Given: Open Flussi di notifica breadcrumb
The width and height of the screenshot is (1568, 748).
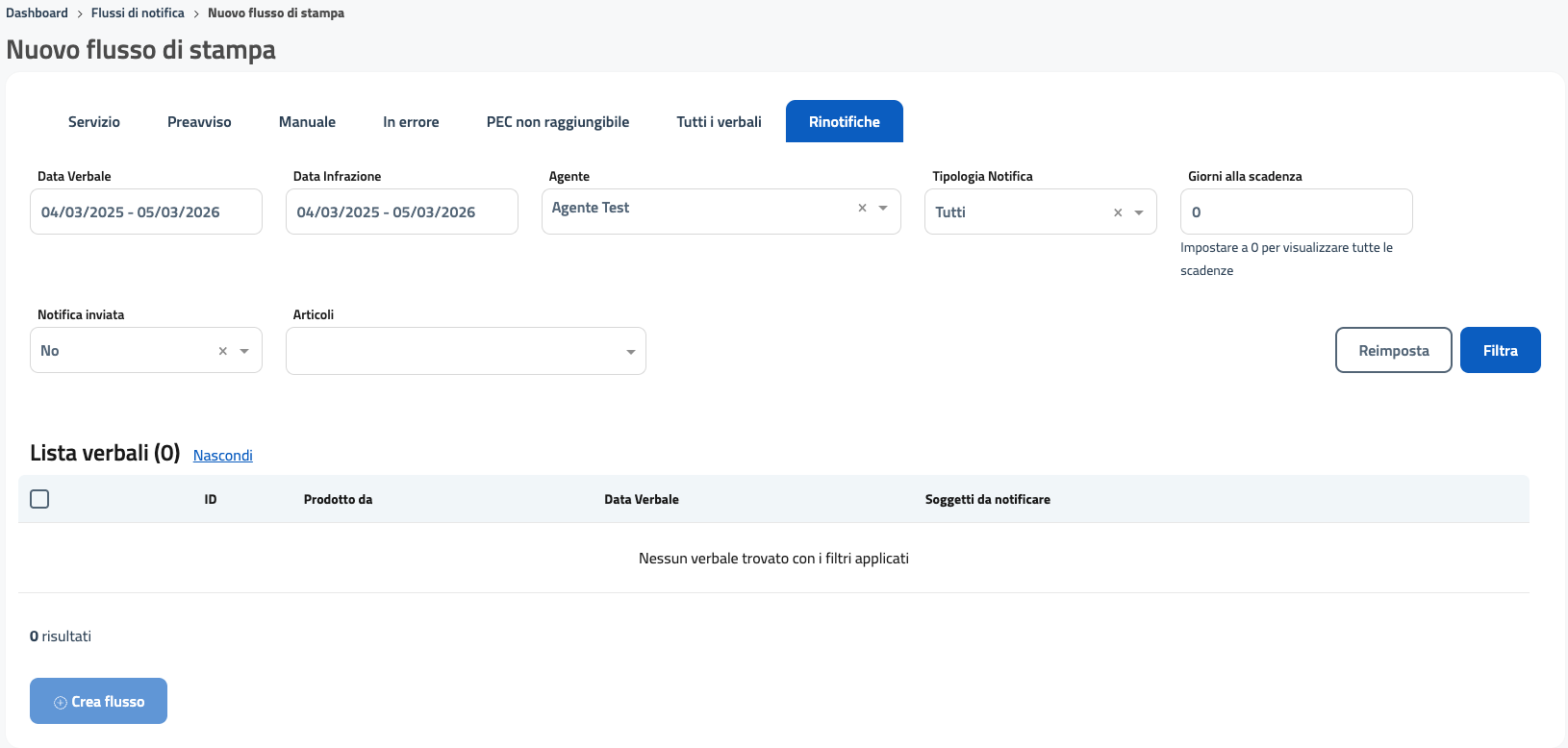Looking at the screenshot, I should tap(138, 13).
